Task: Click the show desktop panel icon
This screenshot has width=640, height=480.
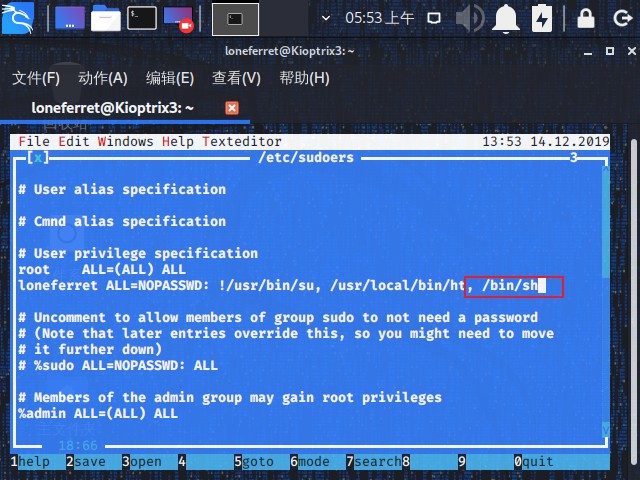Action: point(70,18)
